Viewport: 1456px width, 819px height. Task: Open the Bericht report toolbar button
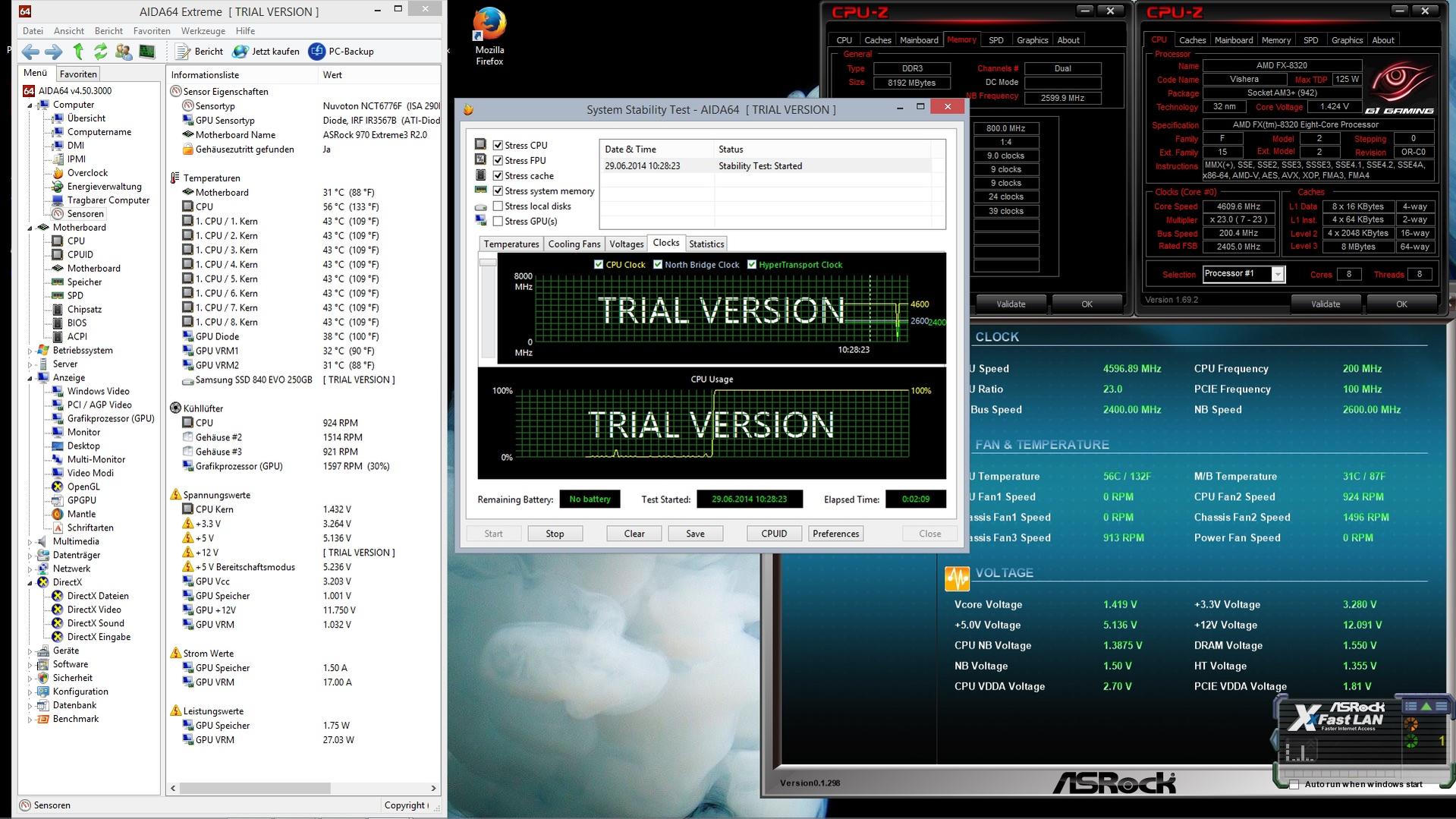coord(200,52)
